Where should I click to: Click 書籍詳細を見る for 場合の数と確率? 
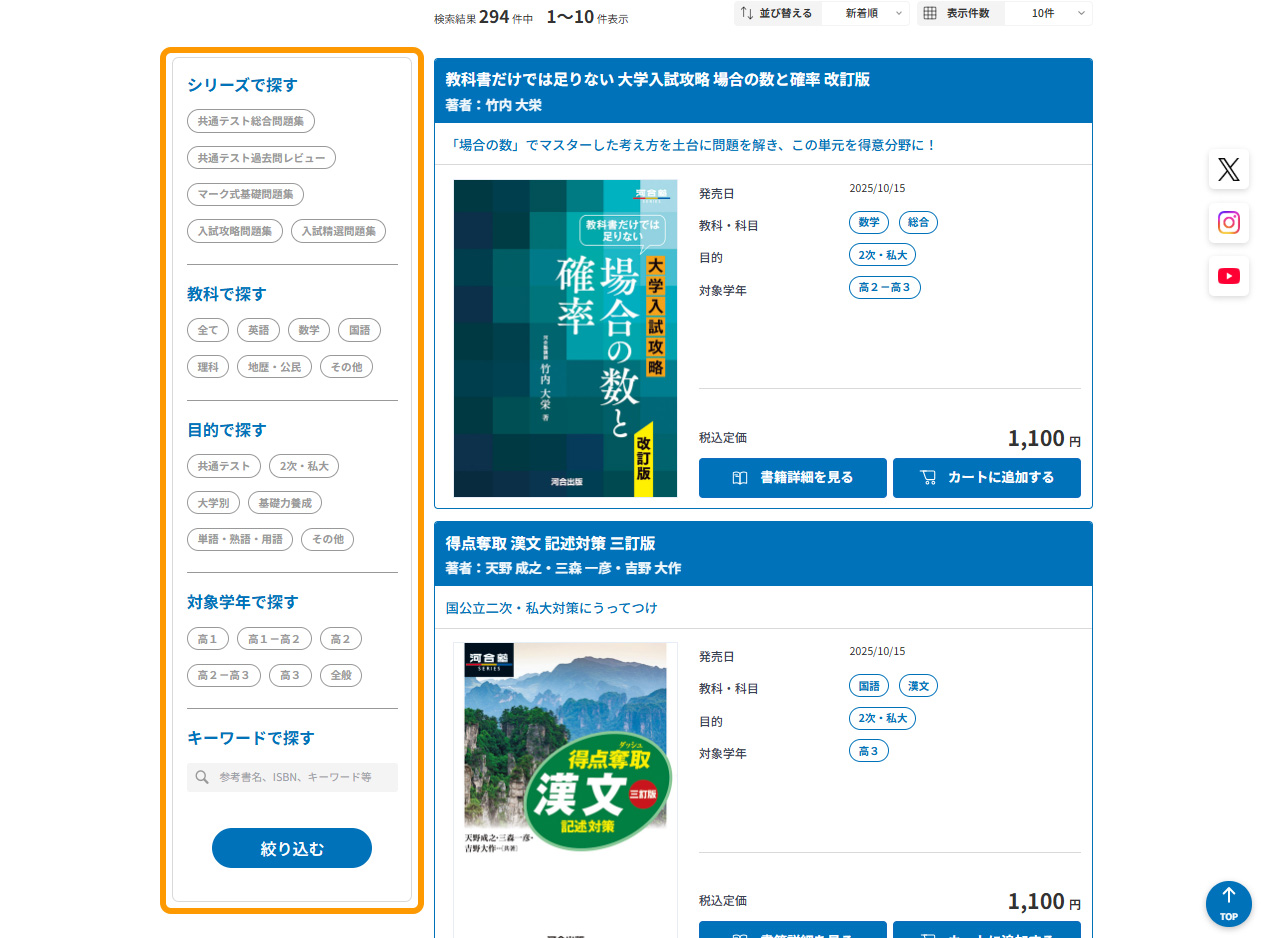pos(792,478)
